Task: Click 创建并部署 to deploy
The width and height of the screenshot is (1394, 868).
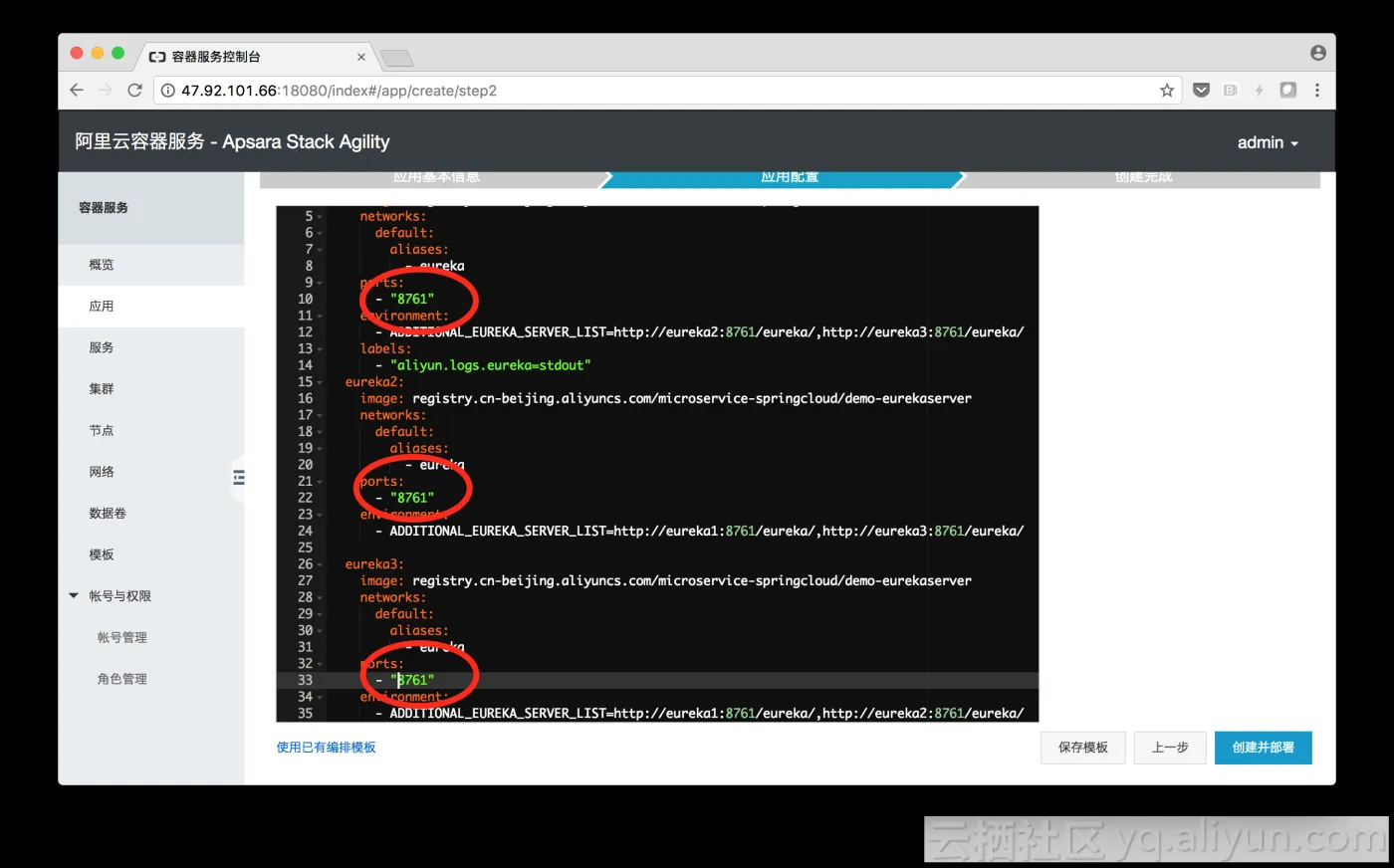Action: coord(1264,748)
